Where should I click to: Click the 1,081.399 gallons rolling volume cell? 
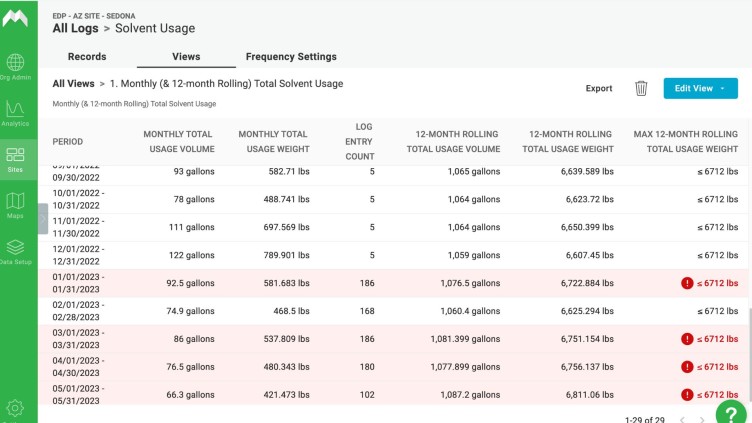point(465,339)
